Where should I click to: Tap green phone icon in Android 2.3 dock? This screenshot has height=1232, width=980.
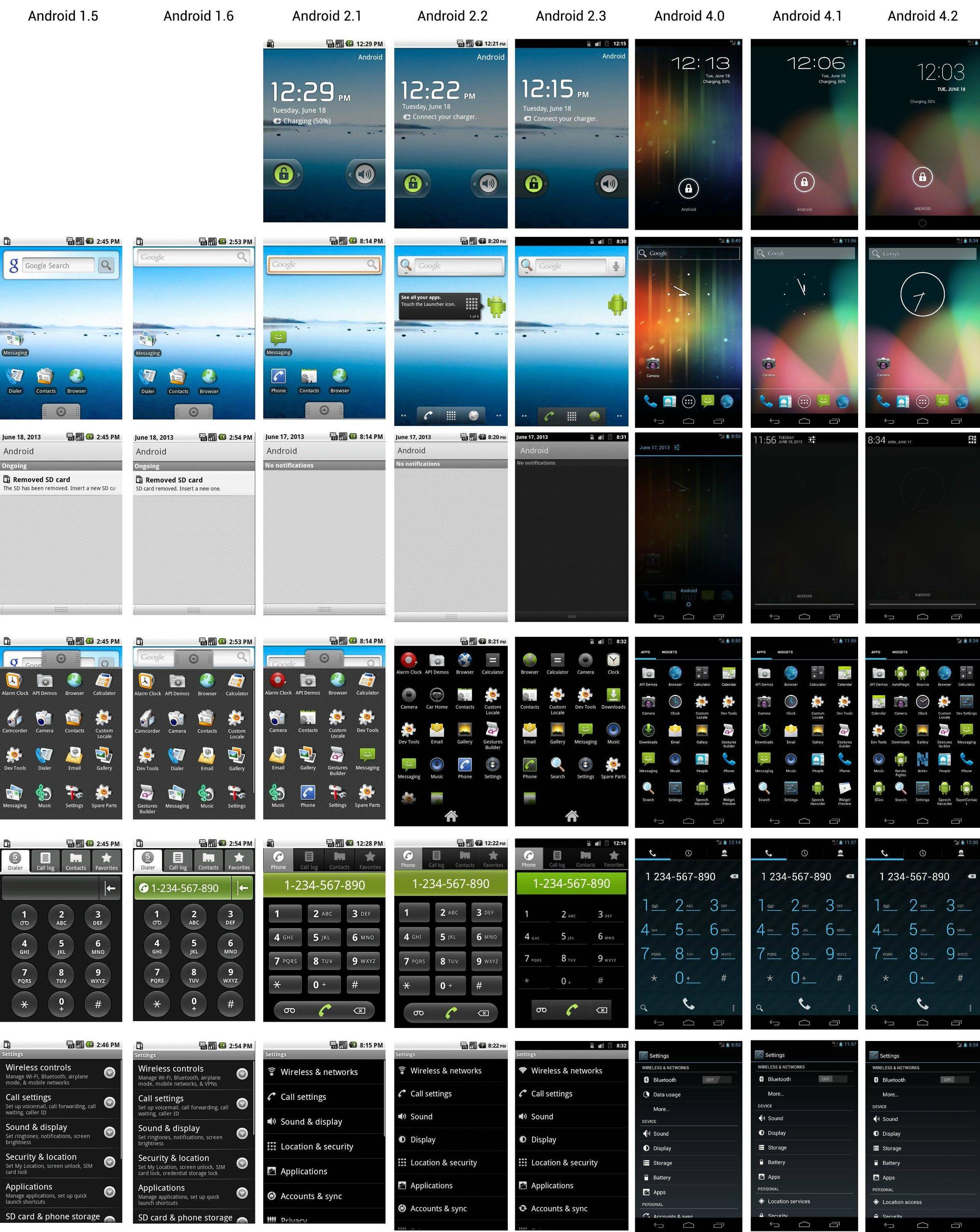549,416
